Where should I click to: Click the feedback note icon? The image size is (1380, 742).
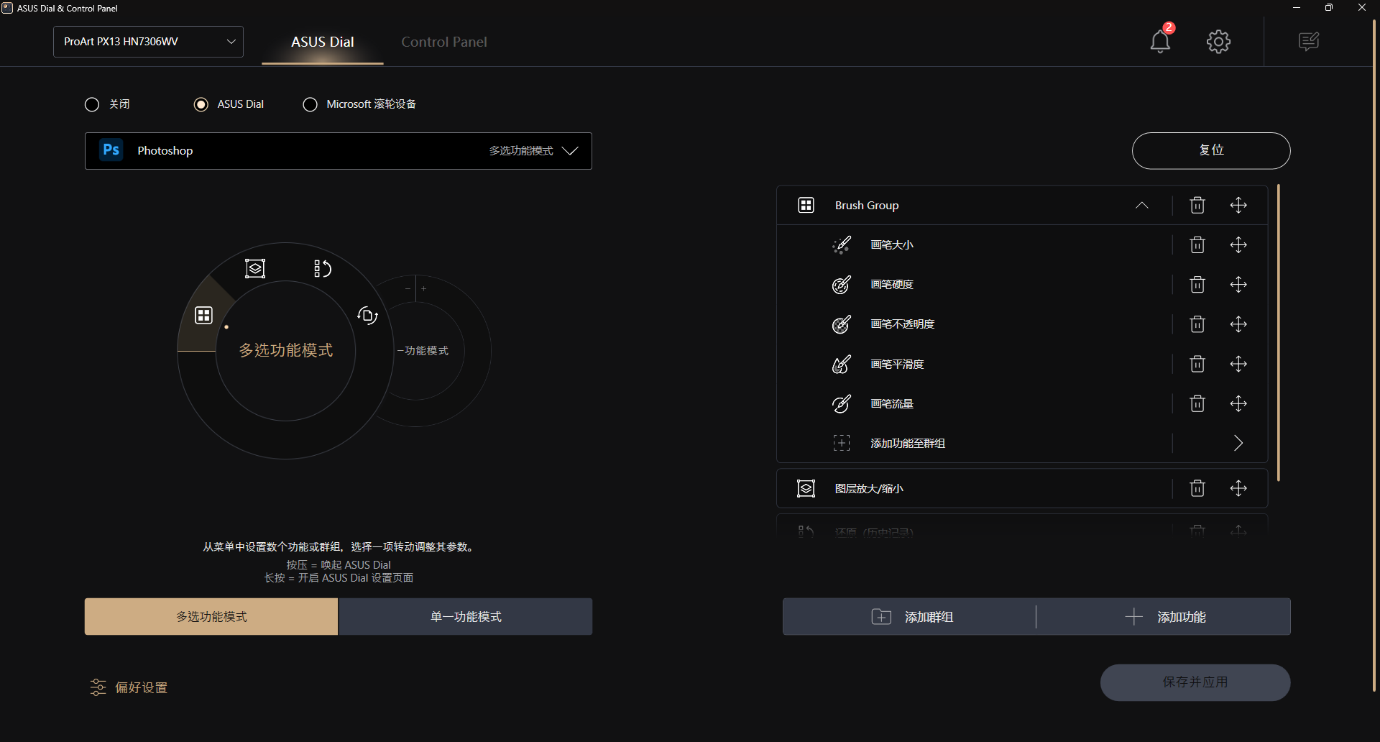(1308, 42)
